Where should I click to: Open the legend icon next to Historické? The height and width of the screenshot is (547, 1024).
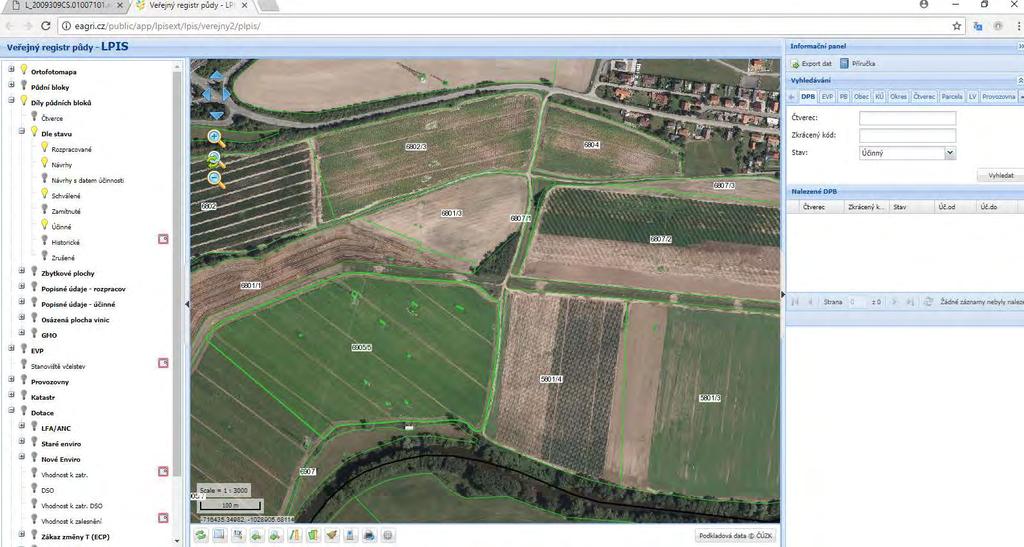(x=163, y=240)
